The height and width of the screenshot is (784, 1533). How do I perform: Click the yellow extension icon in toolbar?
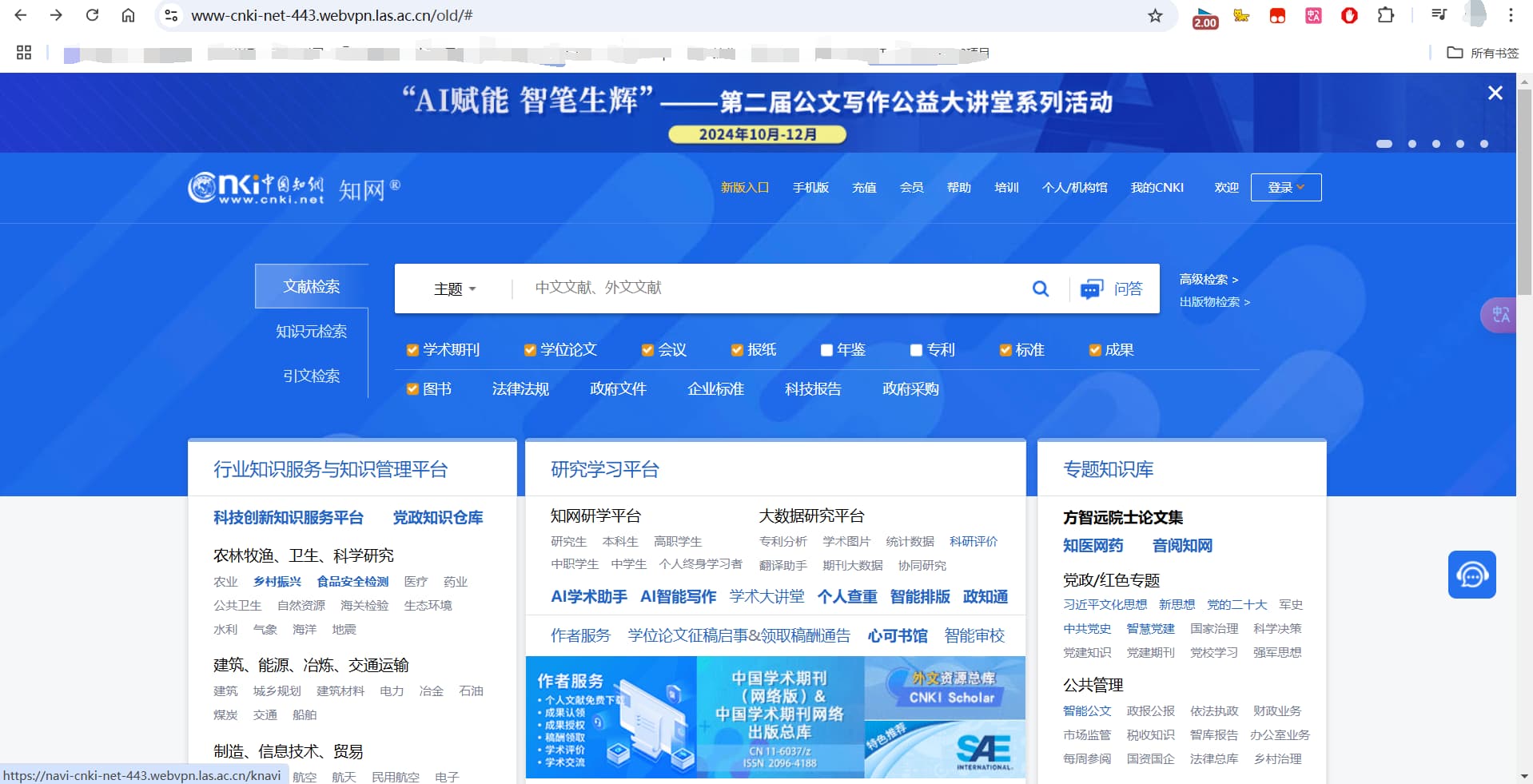click(1240, 15)
